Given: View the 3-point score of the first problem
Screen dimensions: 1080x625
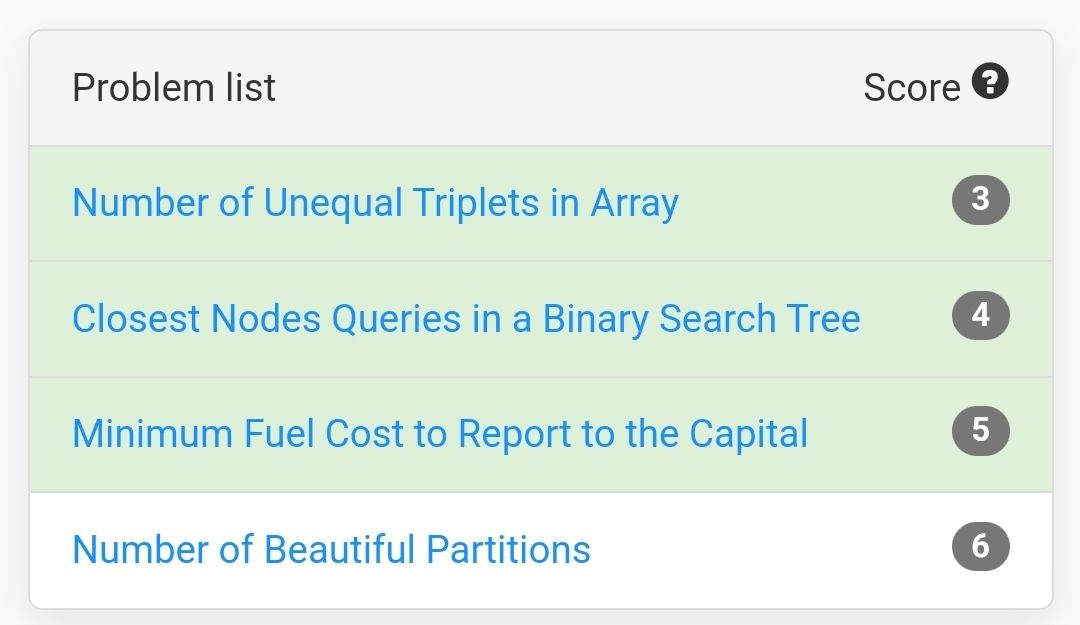Looking at the screenshot, I should point(981,200).
